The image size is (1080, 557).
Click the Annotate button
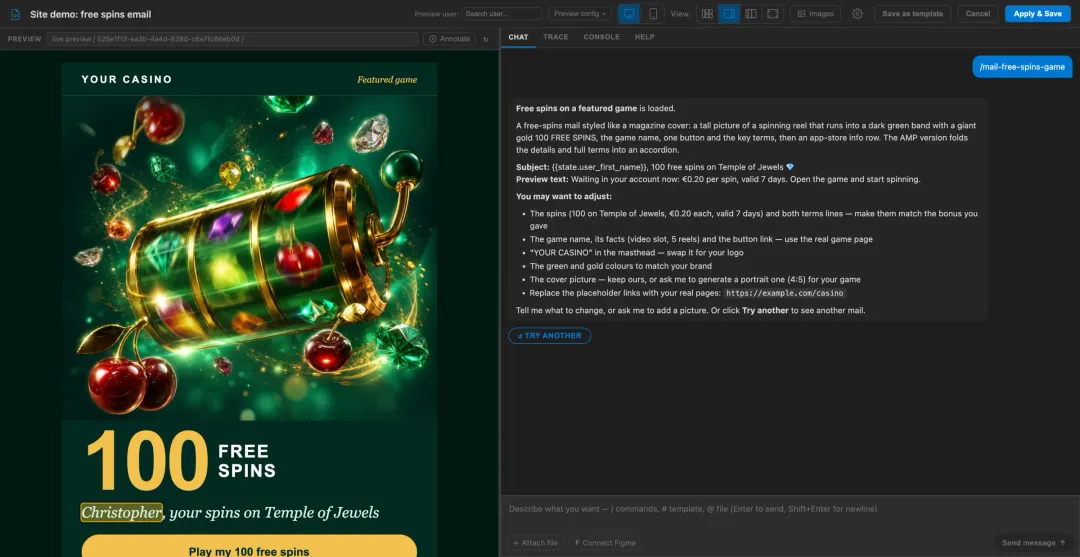449,39
